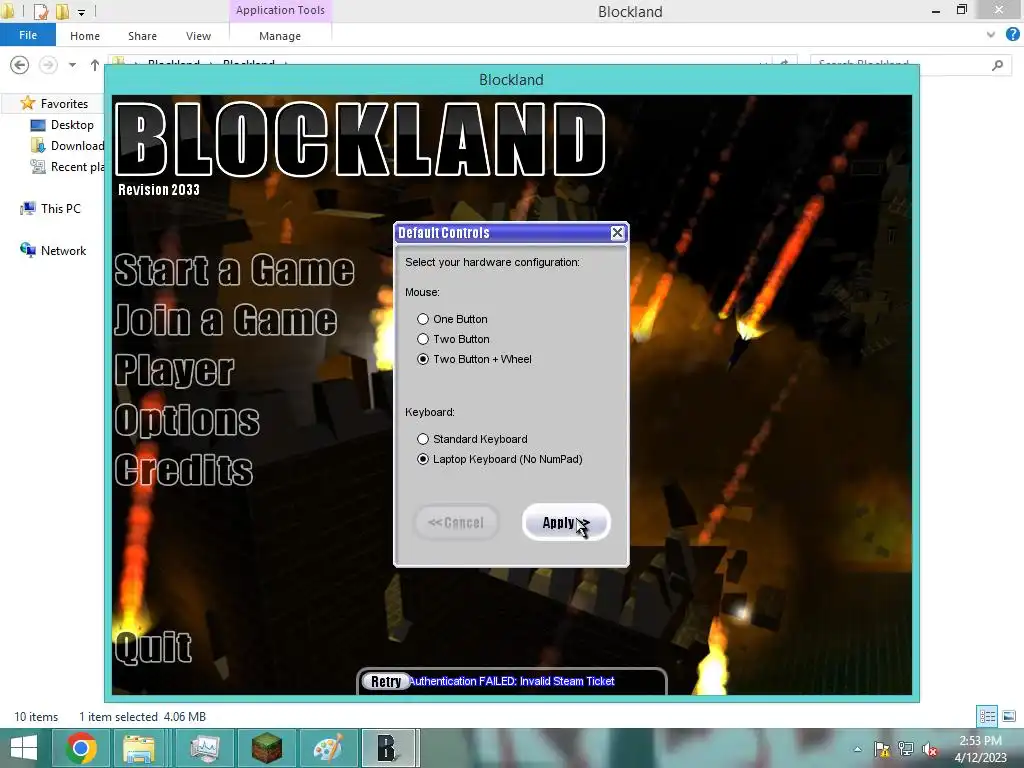1024x768 pixels.
Task: Open File Explorer from taskbar
Action: pyautogui.click(x=138, y=748)
